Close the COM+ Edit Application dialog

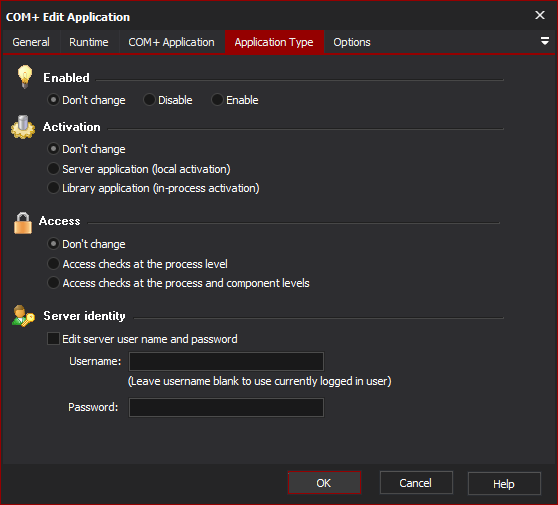coord(539,15)
